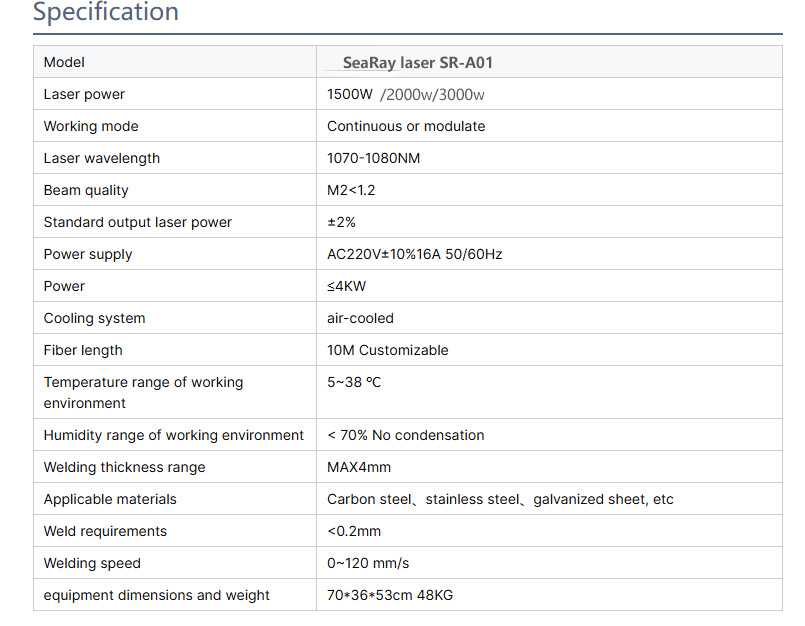Select the SeaRay laser SR-A01 model value
Viewport: 805px width, 626px height.
click(x=417, y=63)
